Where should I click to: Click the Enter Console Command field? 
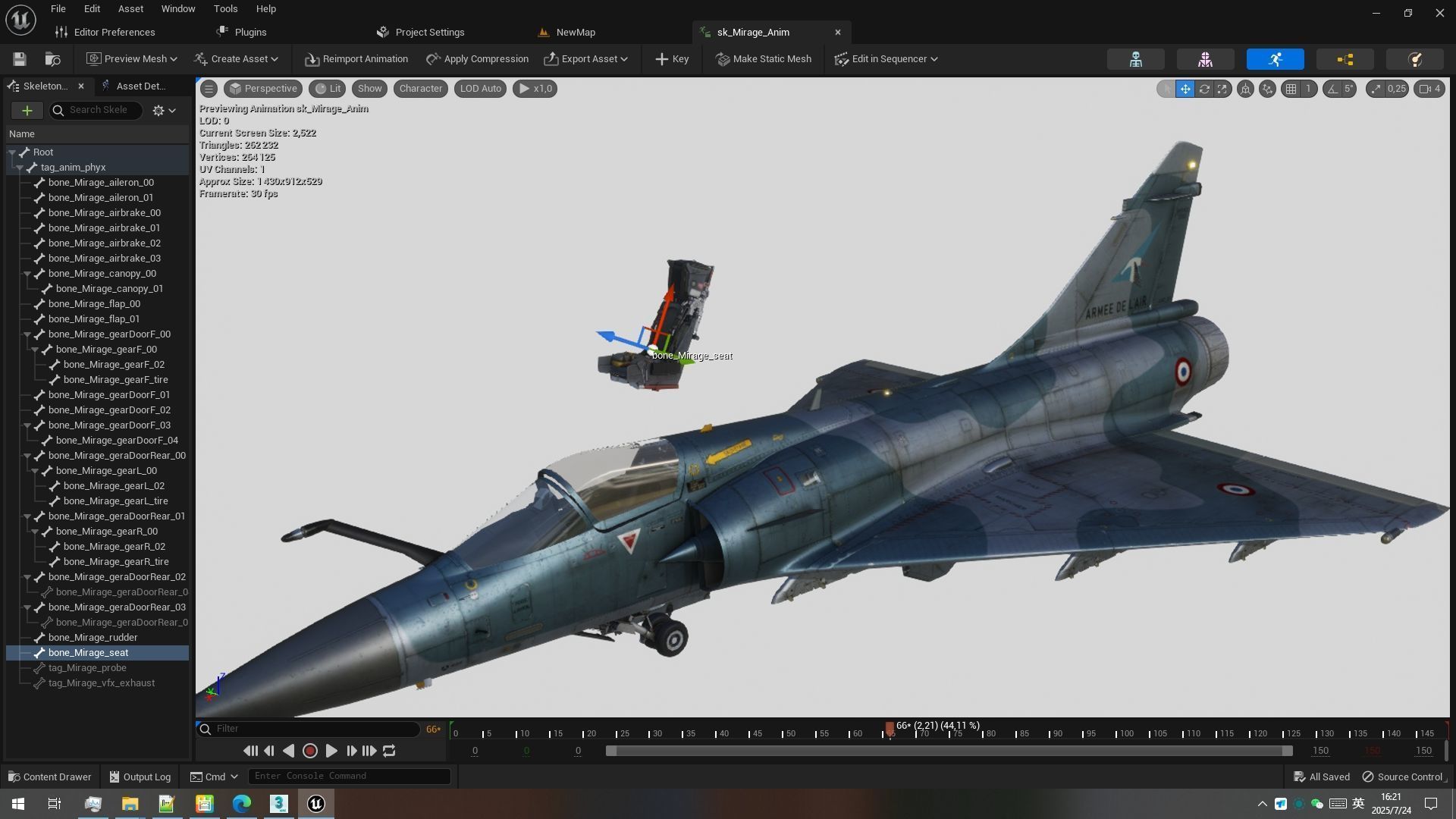350,777
